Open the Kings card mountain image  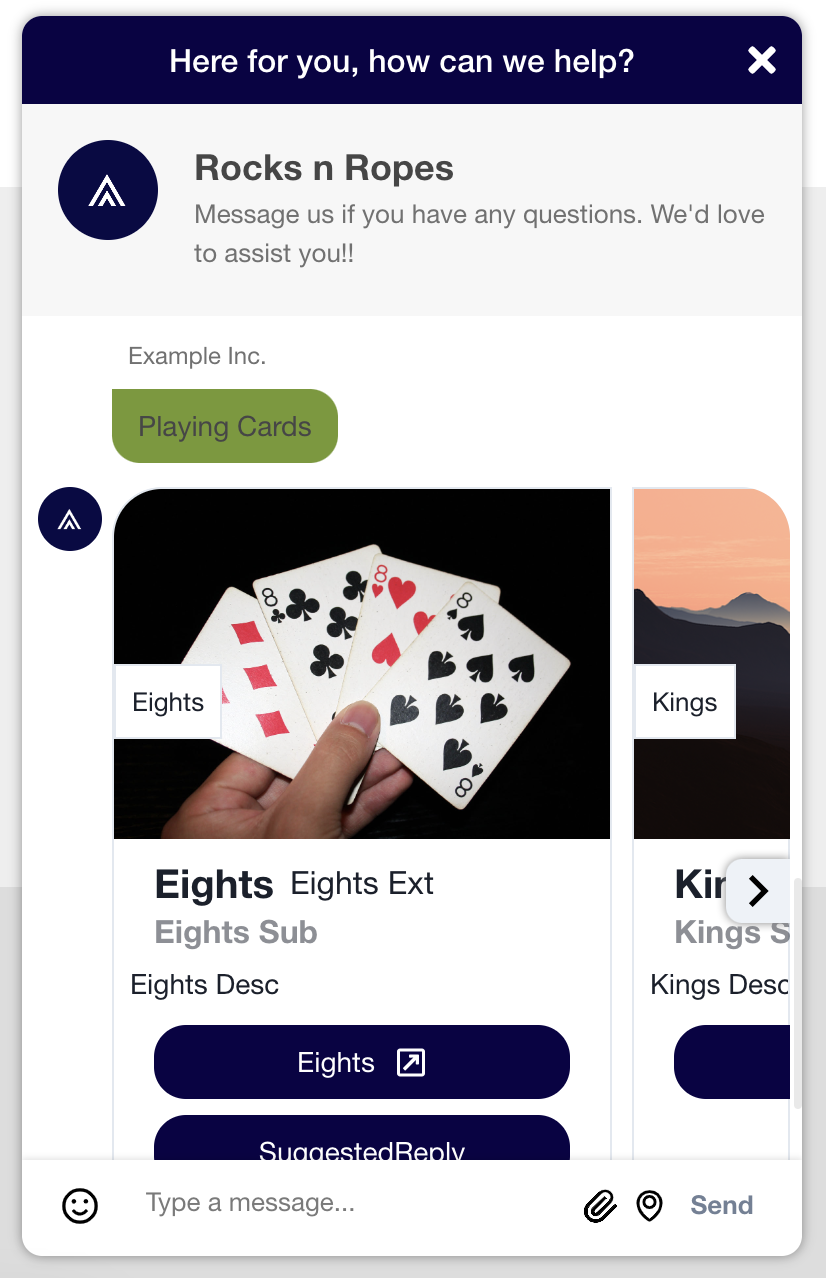click(x=712, y=664)
